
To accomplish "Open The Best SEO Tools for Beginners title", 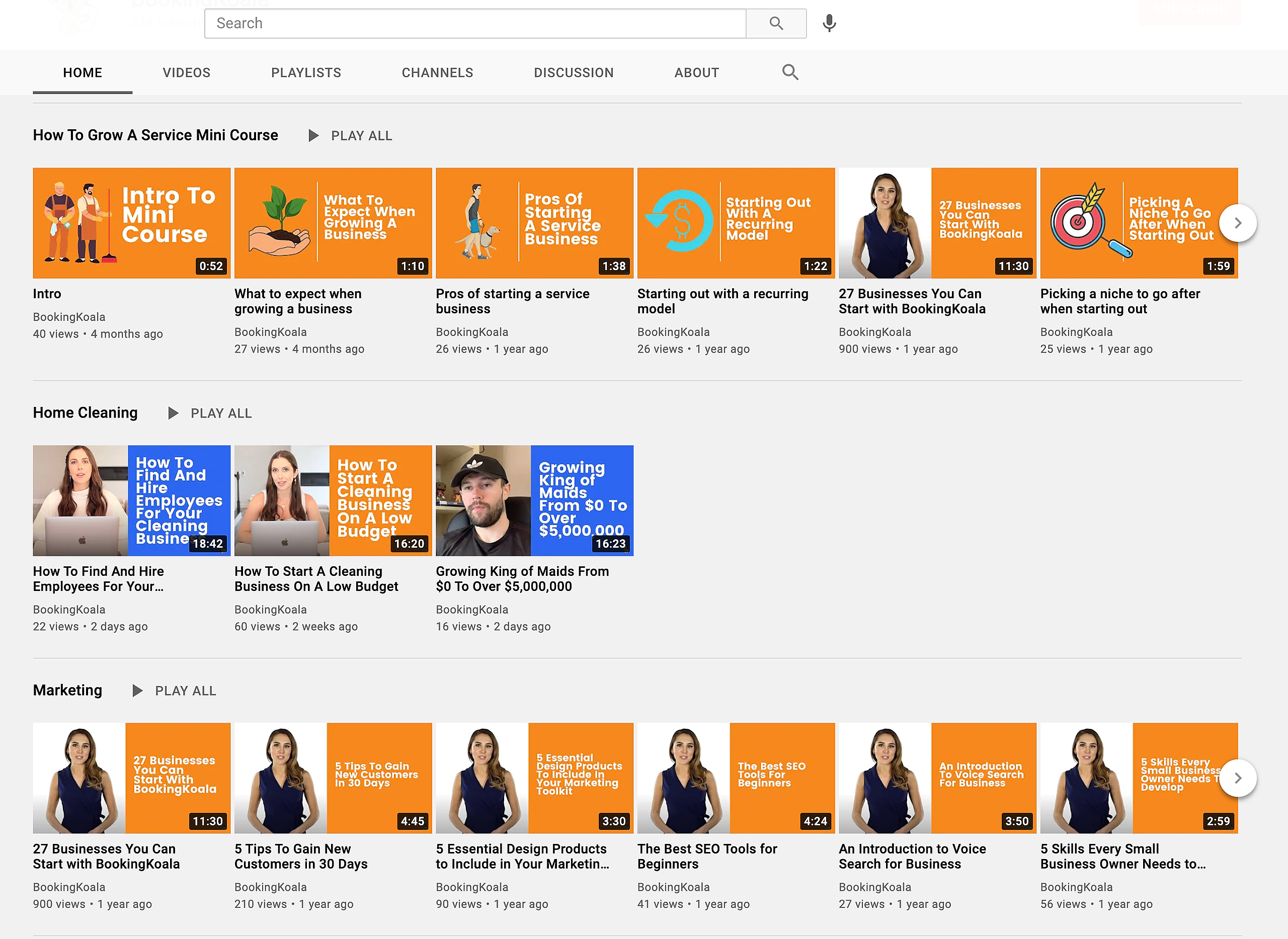I will point(707,856).
